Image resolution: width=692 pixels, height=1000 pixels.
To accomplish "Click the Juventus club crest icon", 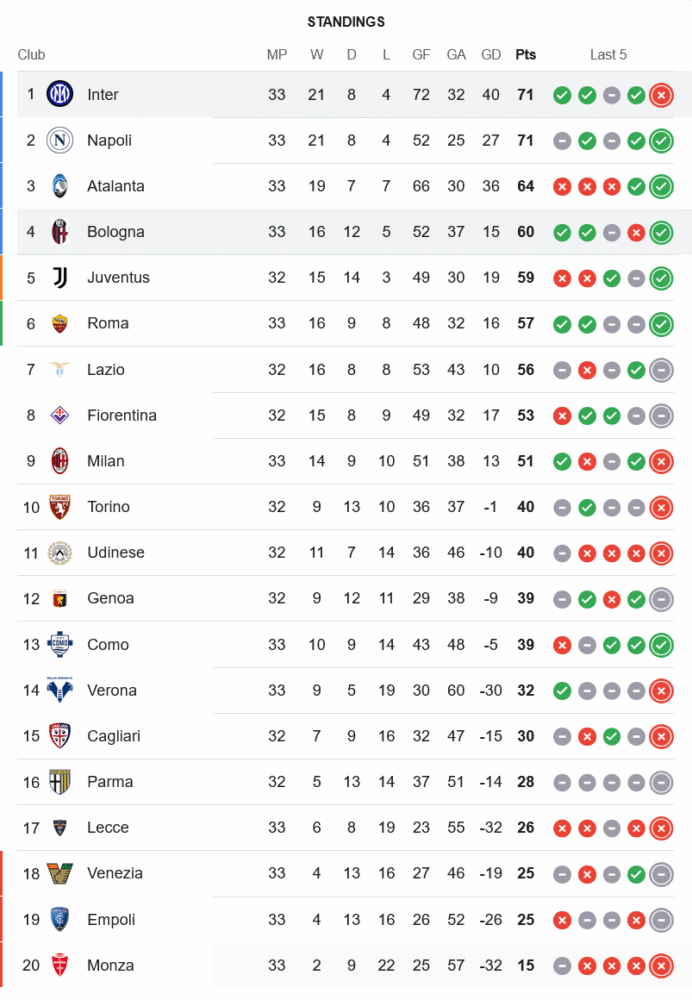I will (x=60, y=277).
